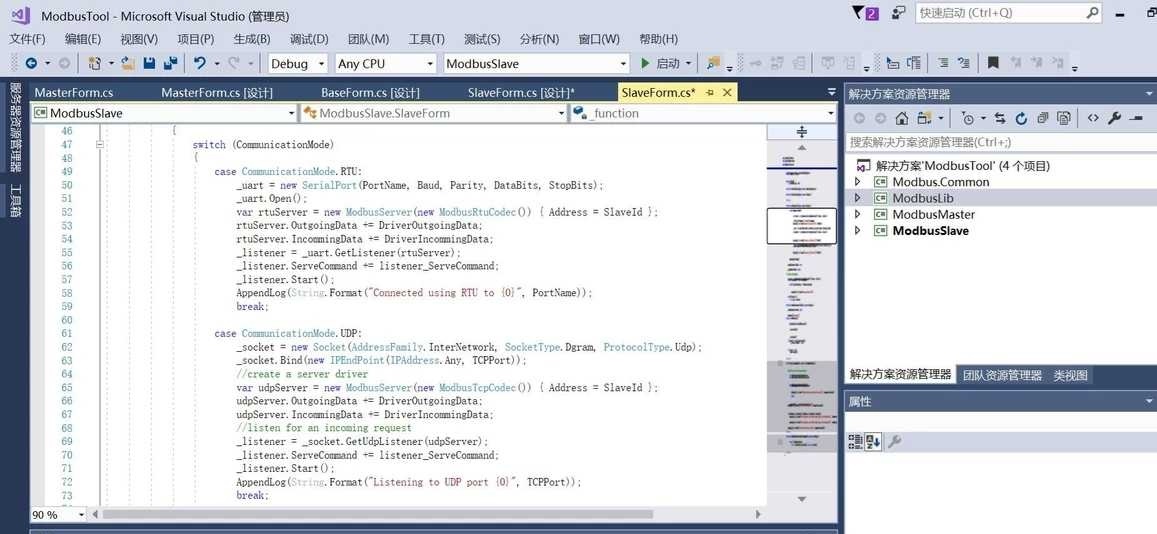Viewport: 1157px width, 534px height.
Task: Open the 调试(D) menu
Action: pos(309,39)
